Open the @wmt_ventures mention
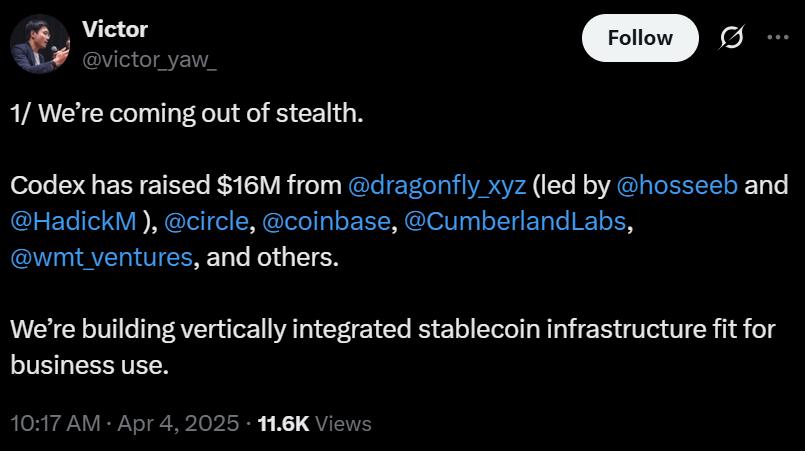The width and height of the screenshot is (805, 451). pos(101,257)
